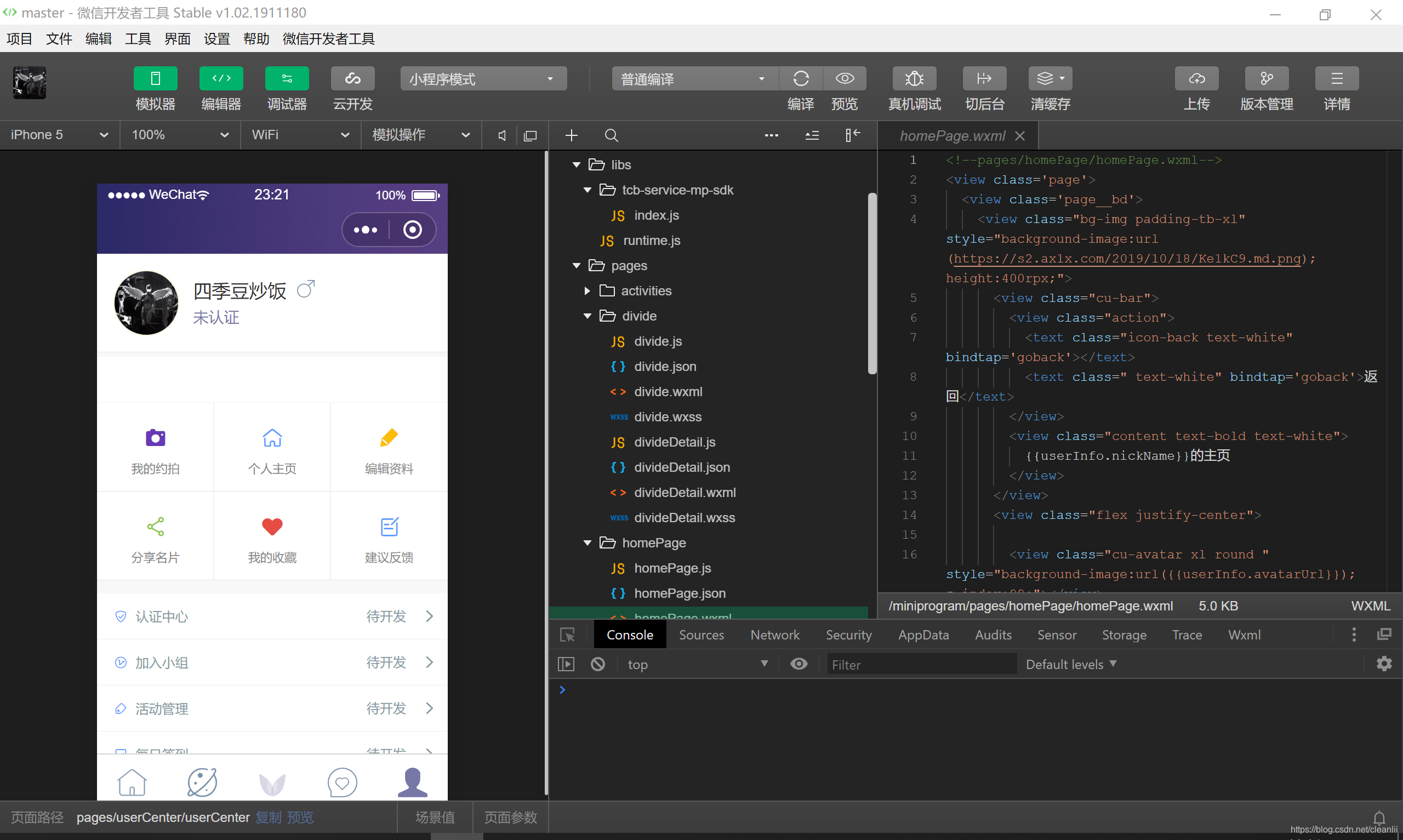Switch to the Wxml tab

coord(1244,635)
